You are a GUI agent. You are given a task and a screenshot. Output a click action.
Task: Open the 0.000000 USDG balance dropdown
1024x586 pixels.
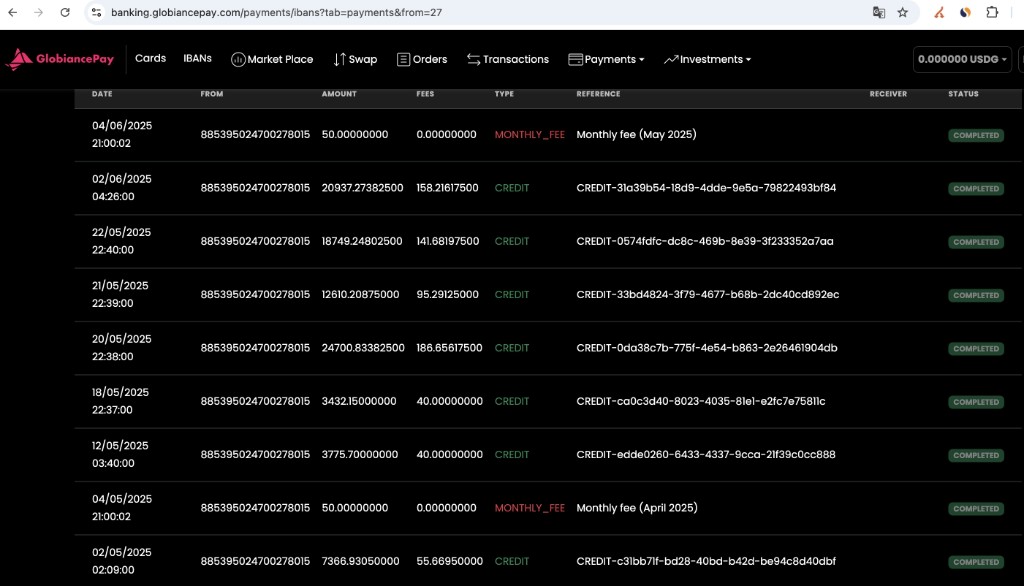(962, 59)
